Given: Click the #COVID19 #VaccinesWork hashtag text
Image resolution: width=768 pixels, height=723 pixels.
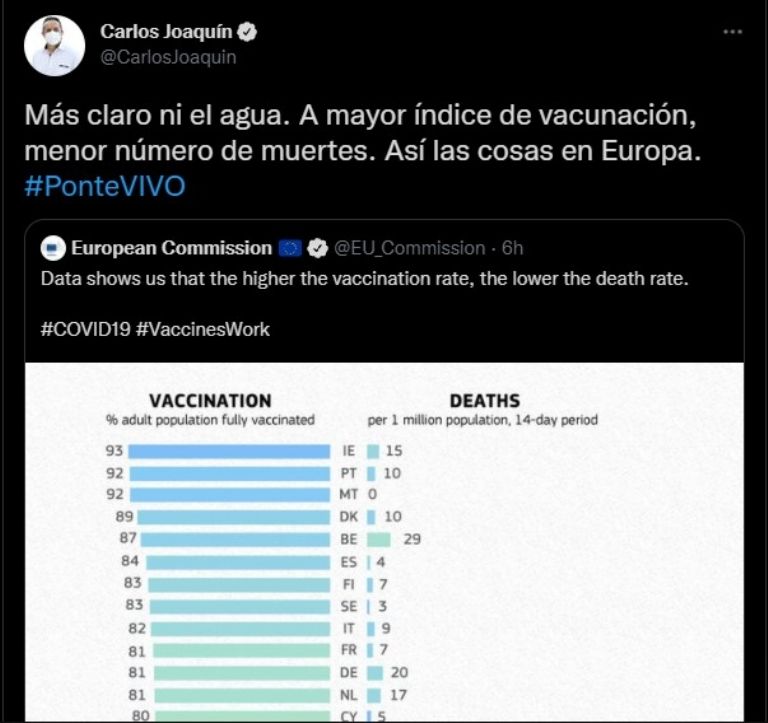Looking at the screenshot, I should pyautogui.click(x=155, y=329).
